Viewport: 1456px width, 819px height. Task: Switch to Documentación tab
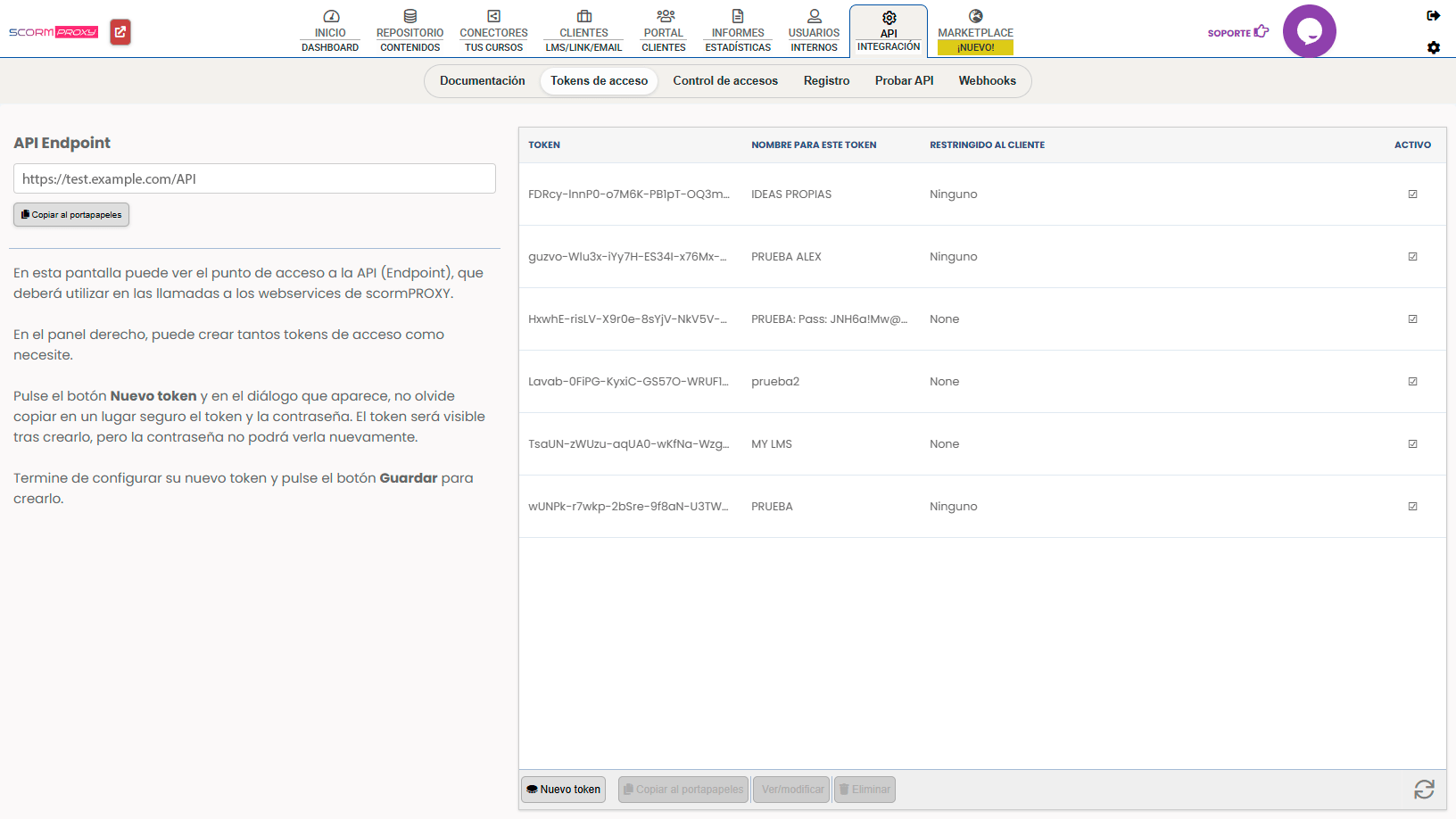(x=483, y=81)
